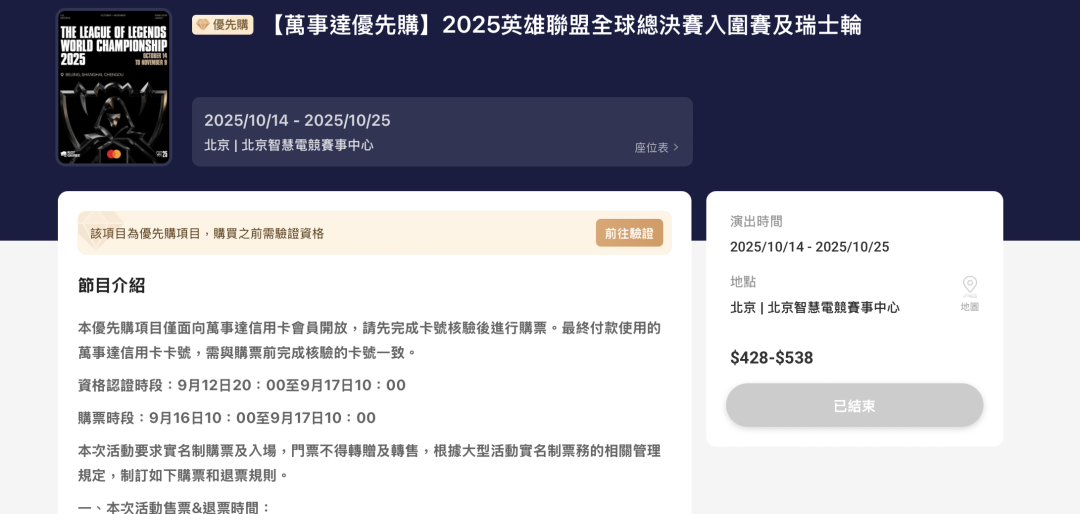Click the 前往驗證 button

(630, 233)
